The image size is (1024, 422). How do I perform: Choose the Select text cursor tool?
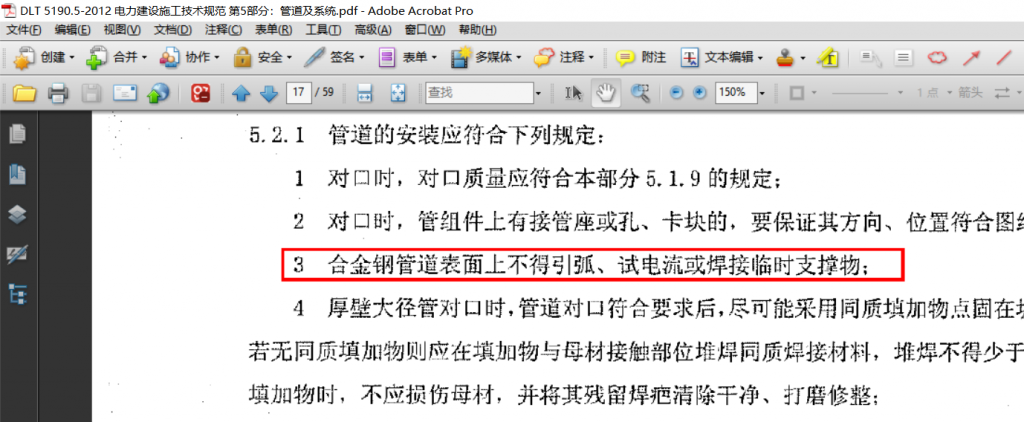(x=573, y=93)
